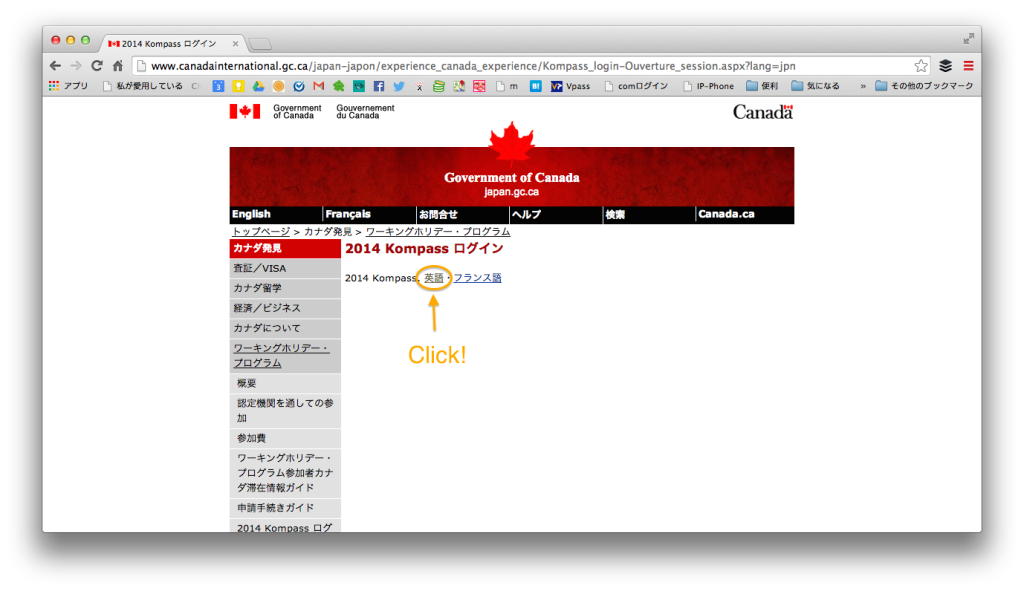The width and height of the screenshot is (1024, 591).
Task: Expand hidden bookmarks with the » chevron
Action: 862,86
